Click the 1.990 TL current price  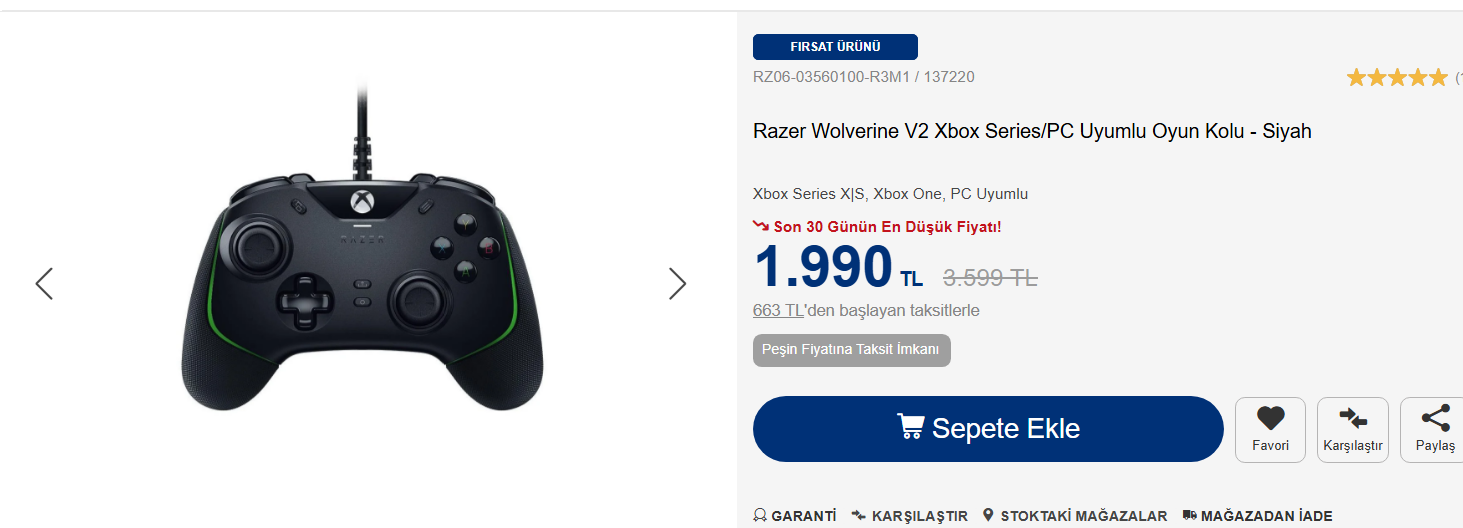(838, 267)
